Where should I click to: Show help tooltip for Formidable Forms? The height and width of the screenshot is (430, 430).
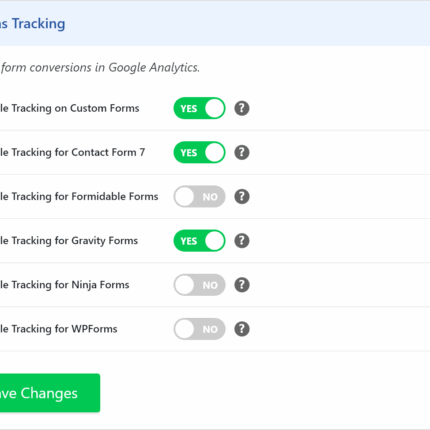tap(242, 197)
